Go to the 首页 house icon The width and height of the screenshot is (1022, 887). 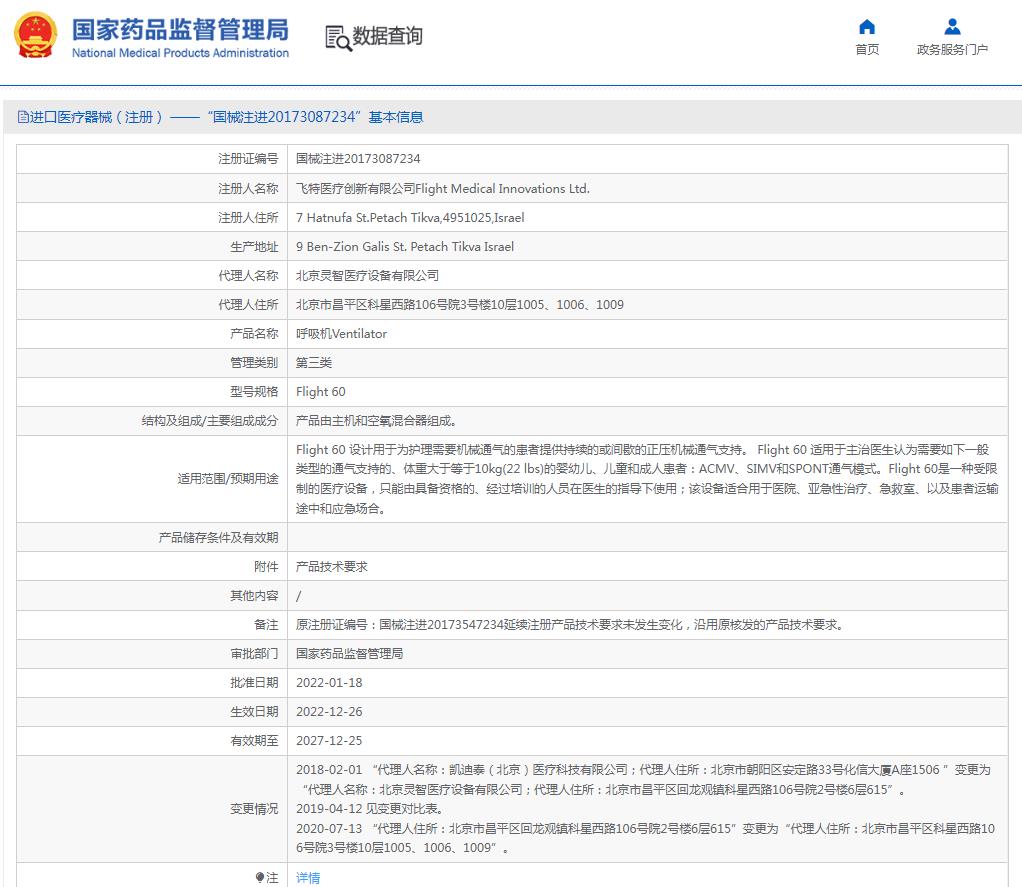tap(867, 27)
